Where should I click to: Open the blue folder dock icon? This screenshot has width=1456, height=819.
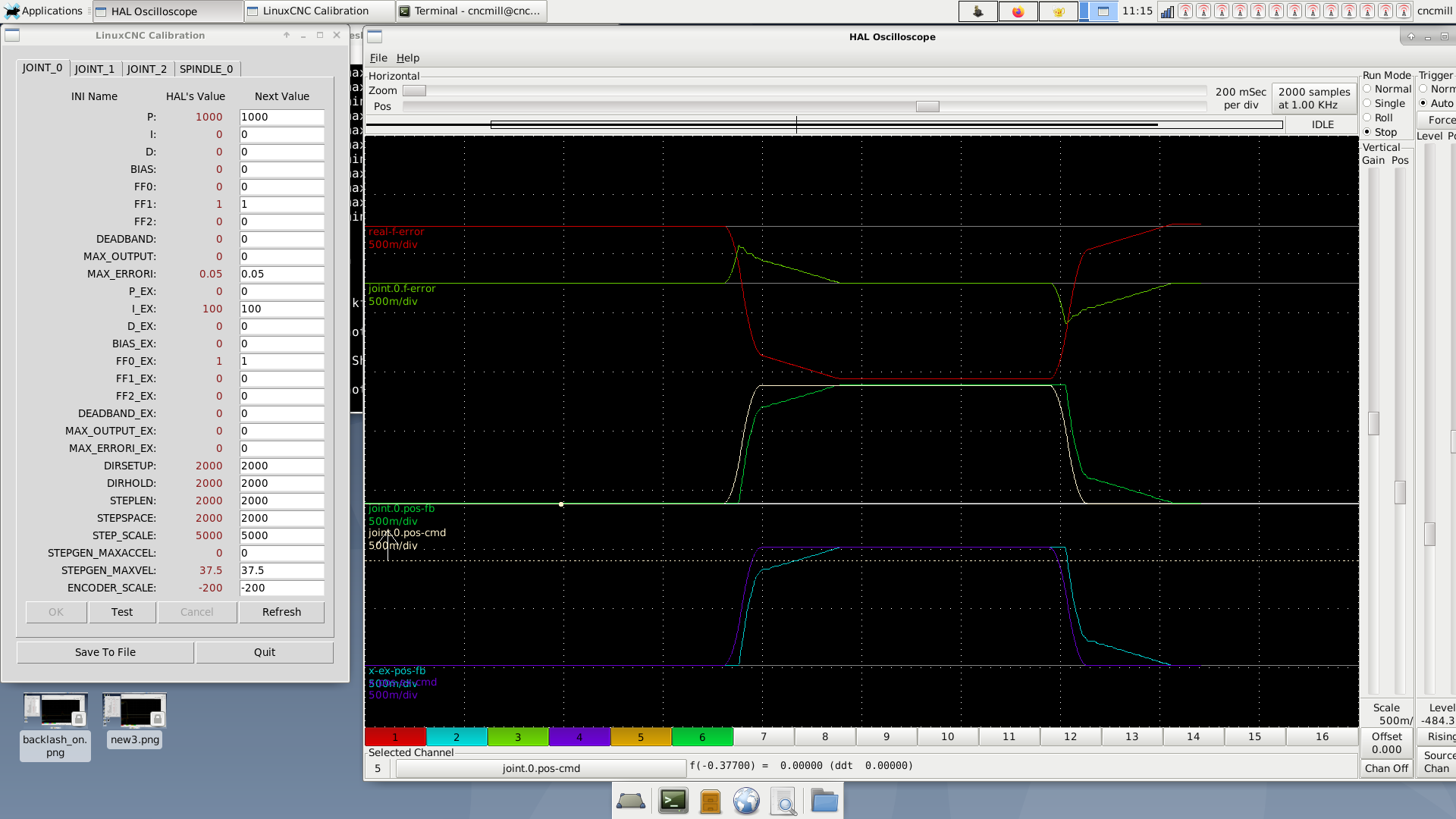click(824, 801)
